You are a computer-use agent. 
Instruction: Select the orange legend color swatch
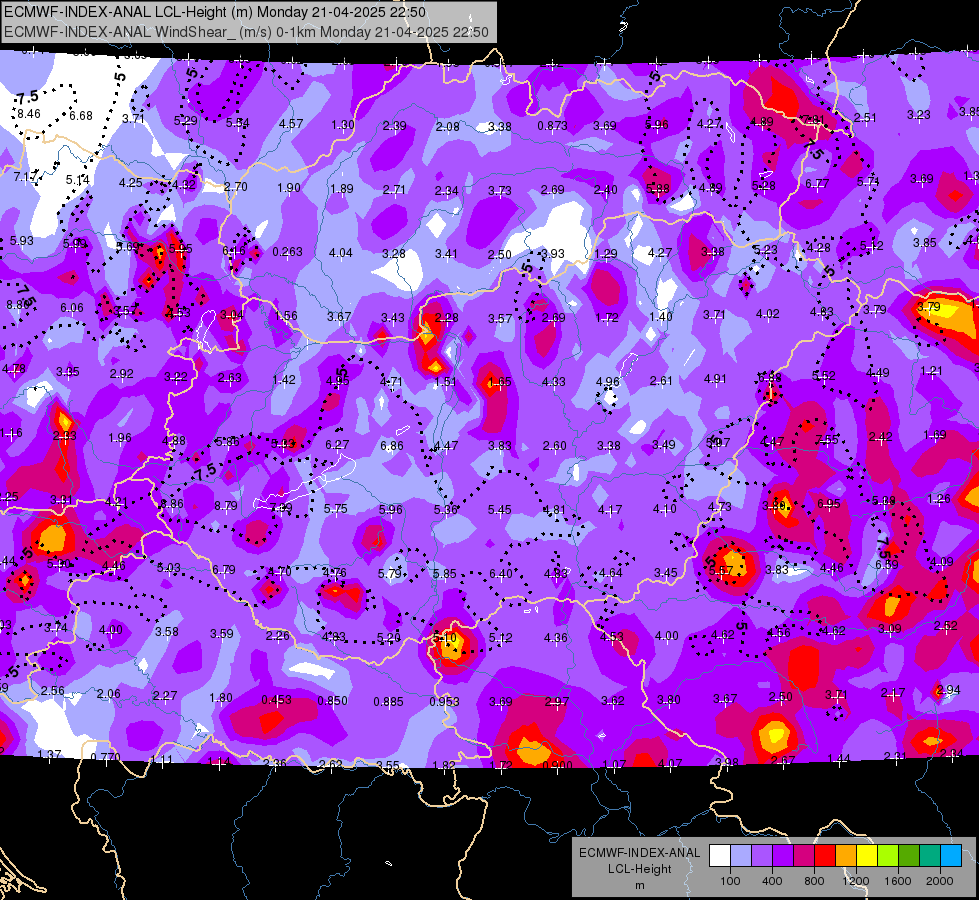click(846, 856)
